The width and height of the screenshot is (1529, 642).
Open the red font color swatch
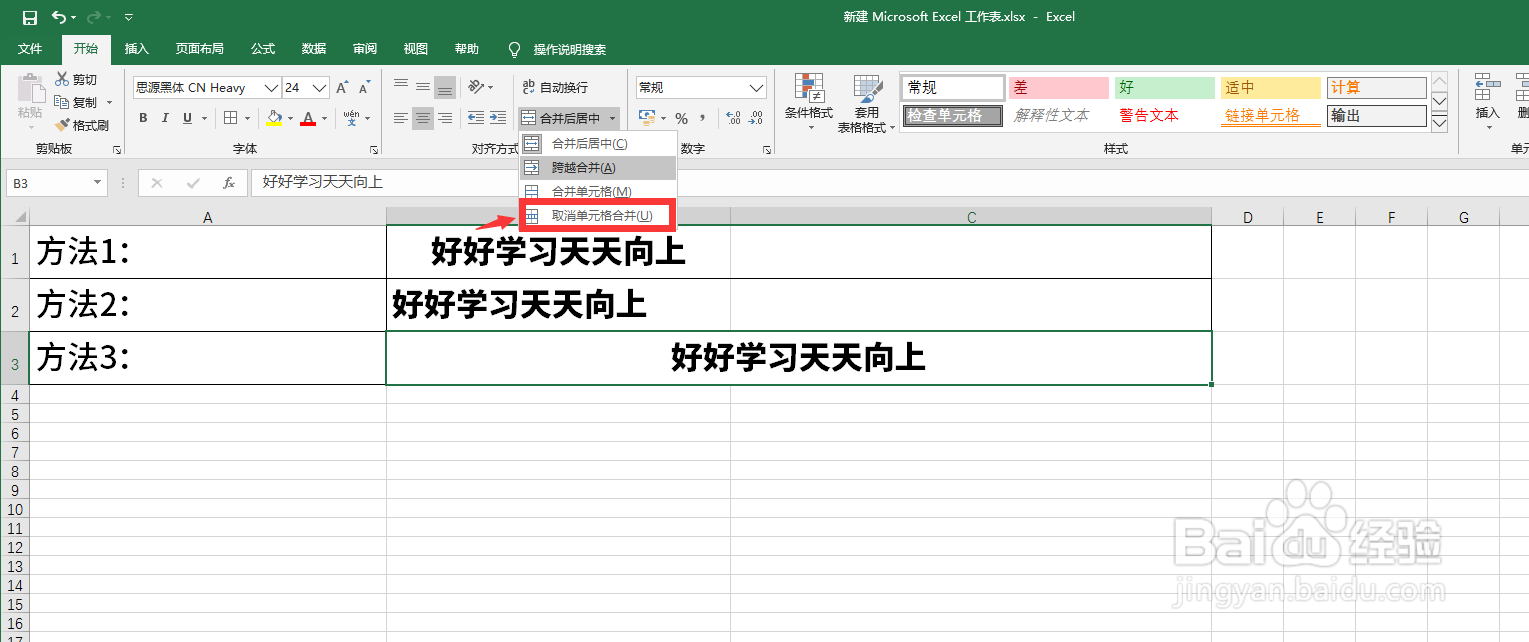309,120
